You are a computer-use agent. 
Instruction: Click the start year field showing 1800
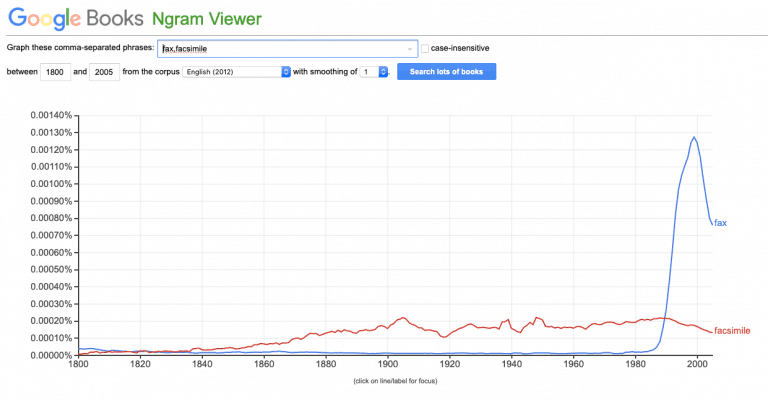click(54, 72)
